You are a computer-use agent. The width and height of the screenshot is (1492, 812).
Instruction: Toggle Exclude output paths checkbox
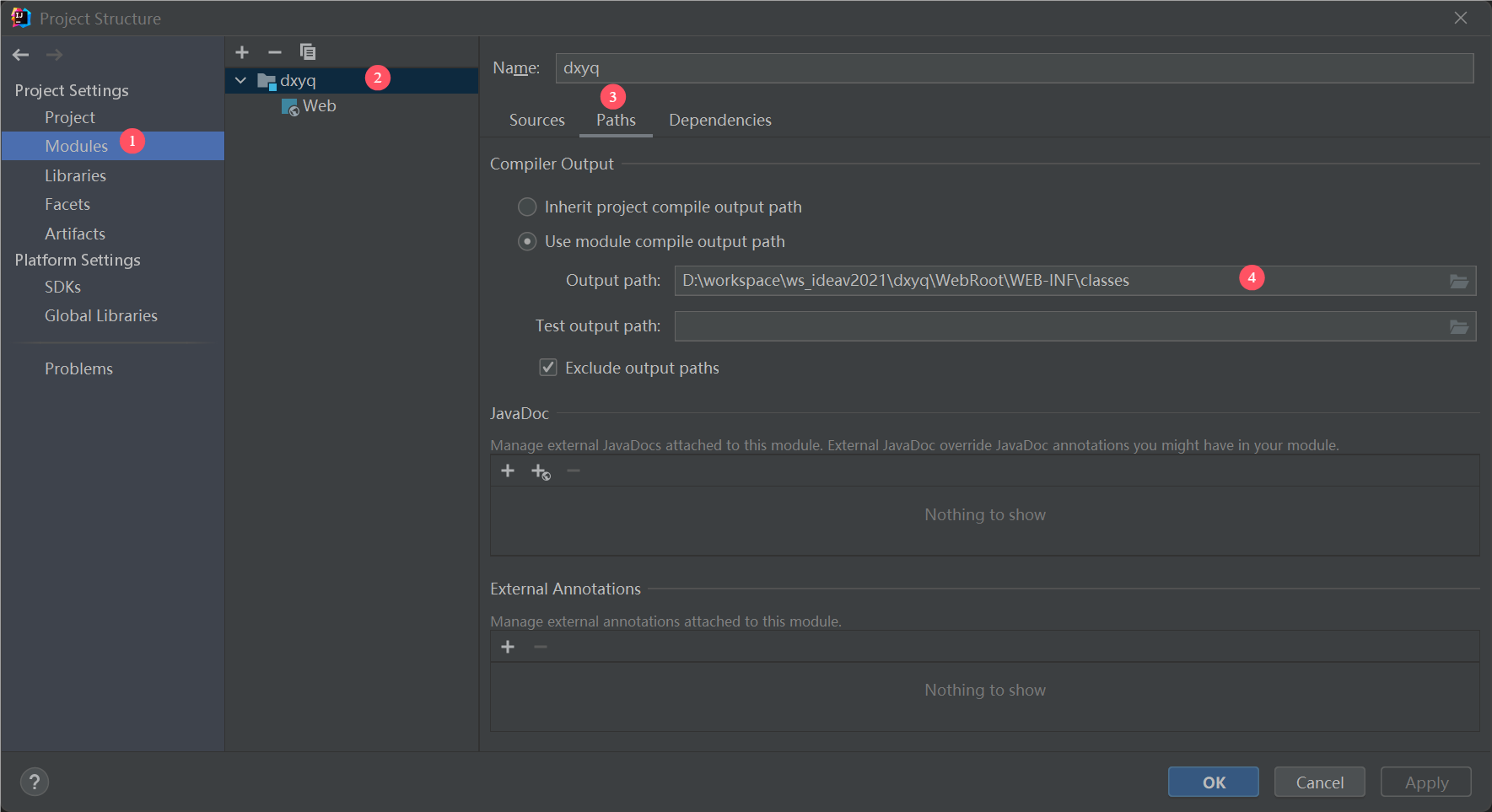[548, 368]
